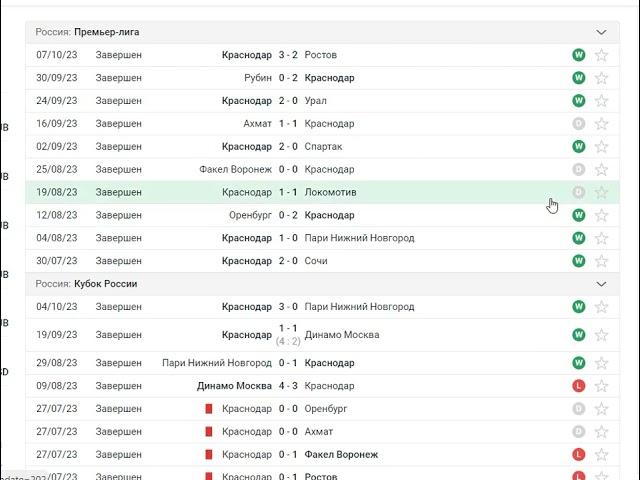Star the Рубин 0-2 Краснодар match
Viewport: 640px width, 480px height.
(x=601, y=78)
